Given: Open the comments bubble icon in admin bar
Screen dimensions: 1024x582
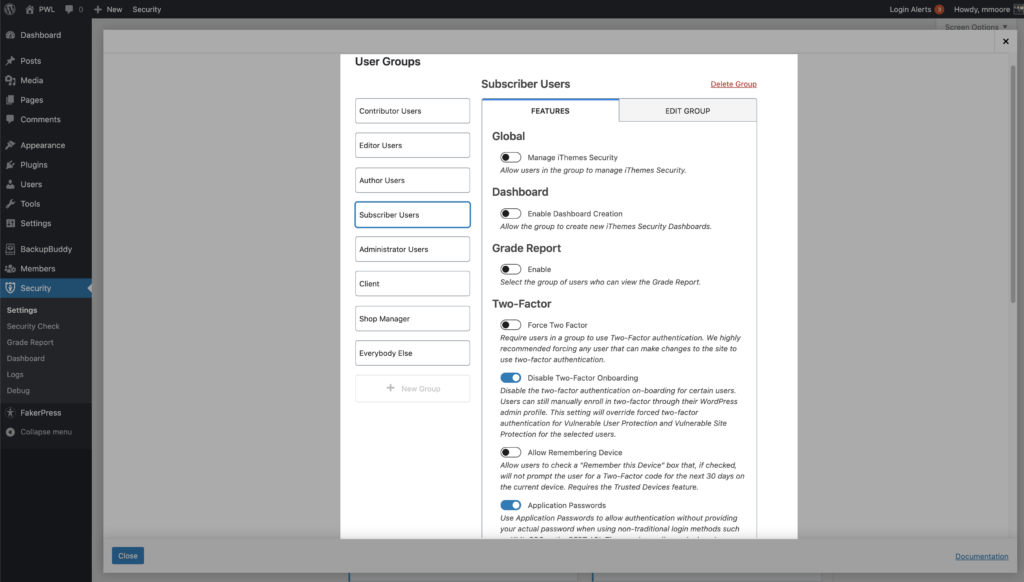Looking at the screenshot, I should coord(69,9).
